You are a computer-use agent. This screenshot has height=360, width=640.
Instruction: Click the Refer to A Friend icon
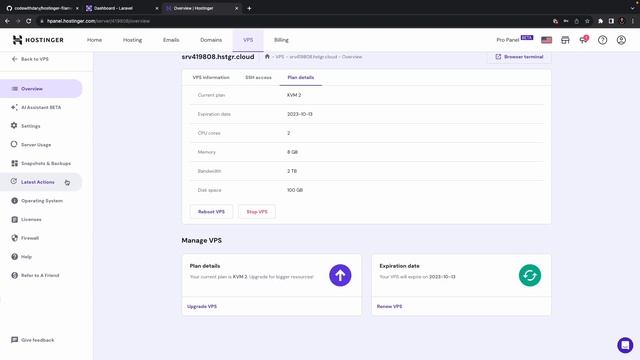tap(14, 275)
